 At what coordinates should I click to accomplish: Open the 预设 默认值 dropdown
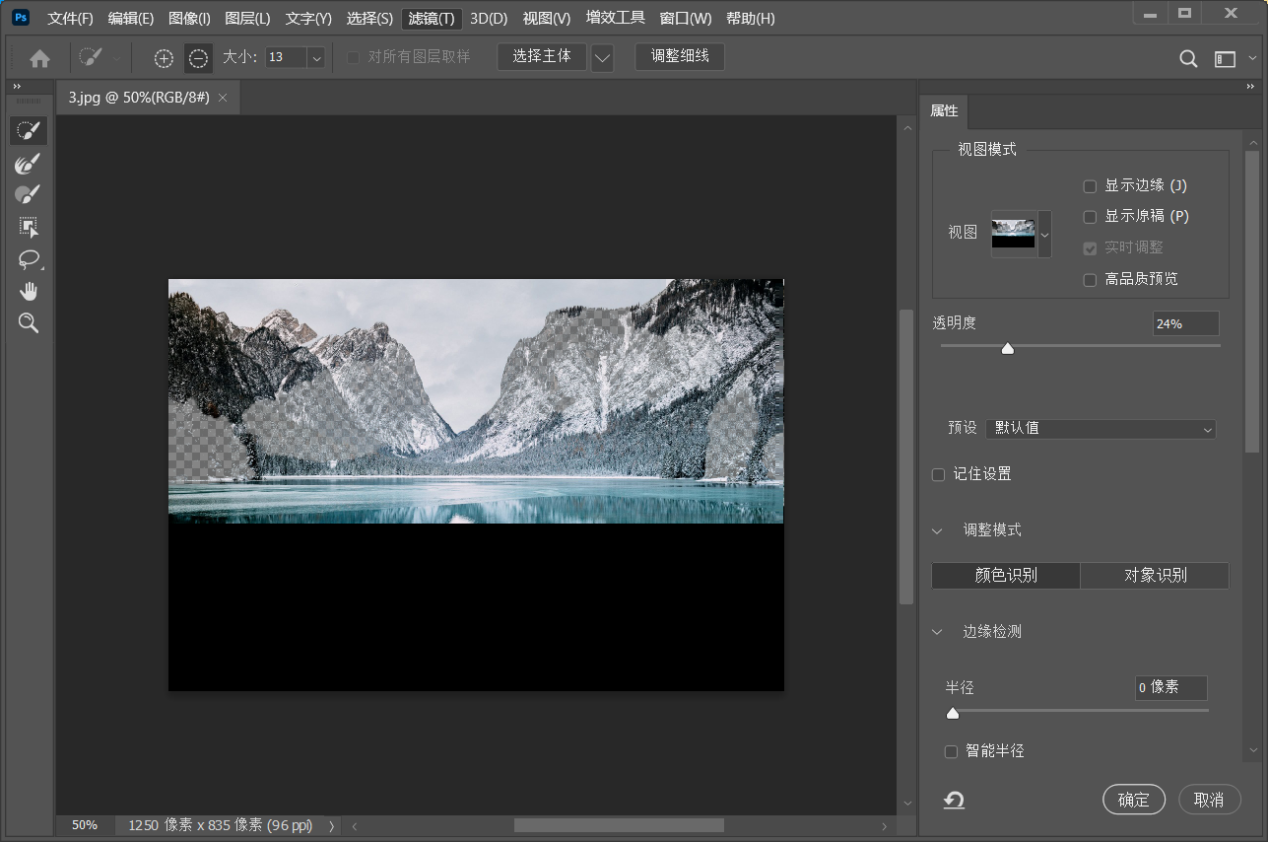point(1100,428)
